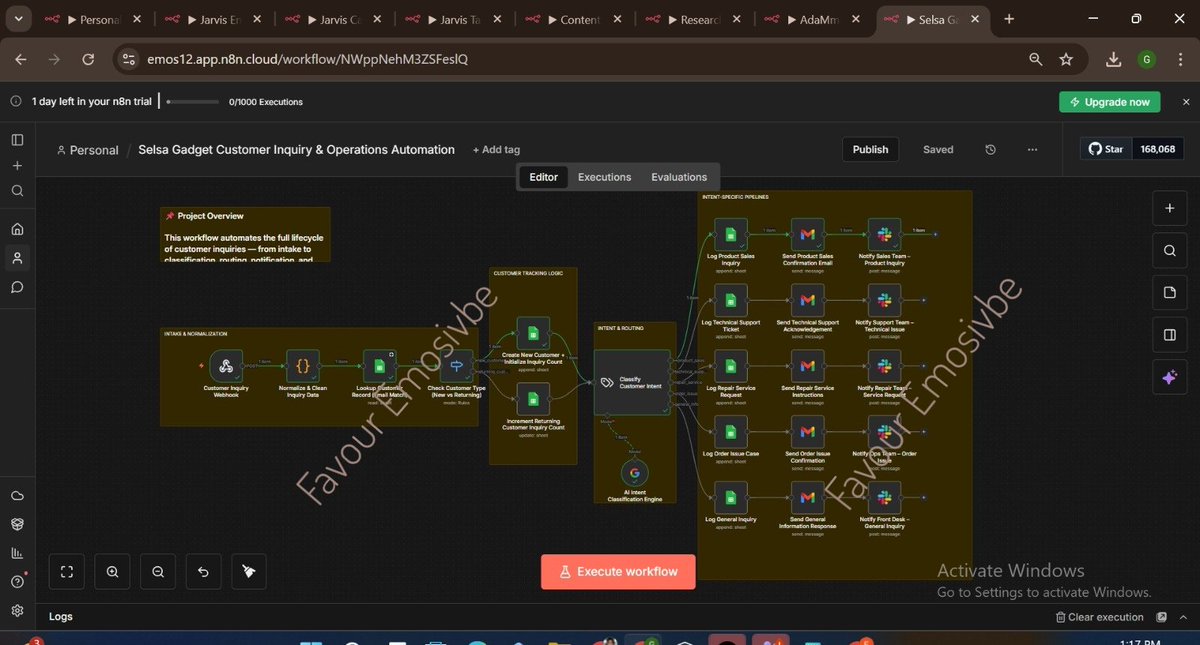Select Notify Front Desk Slack node
Screen dimensions: 1200x645
click(x=884, y=497)
